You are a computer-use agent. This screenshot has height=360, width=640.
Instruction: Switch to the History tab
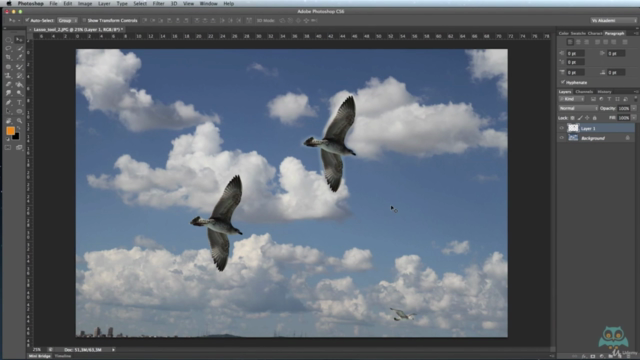click(604, 92)
